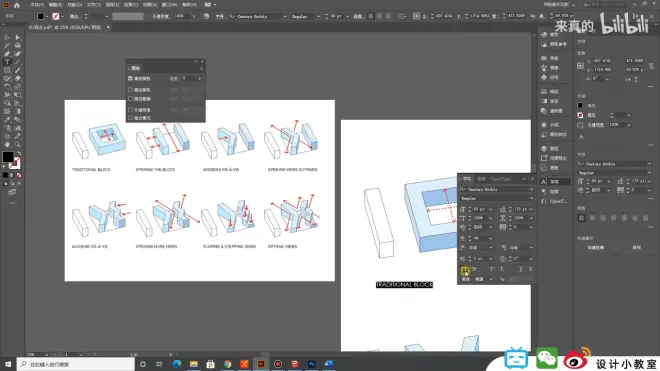Click the Windows taskbar search box
Screen dimensions: 660x371
(x=76, y=364)
